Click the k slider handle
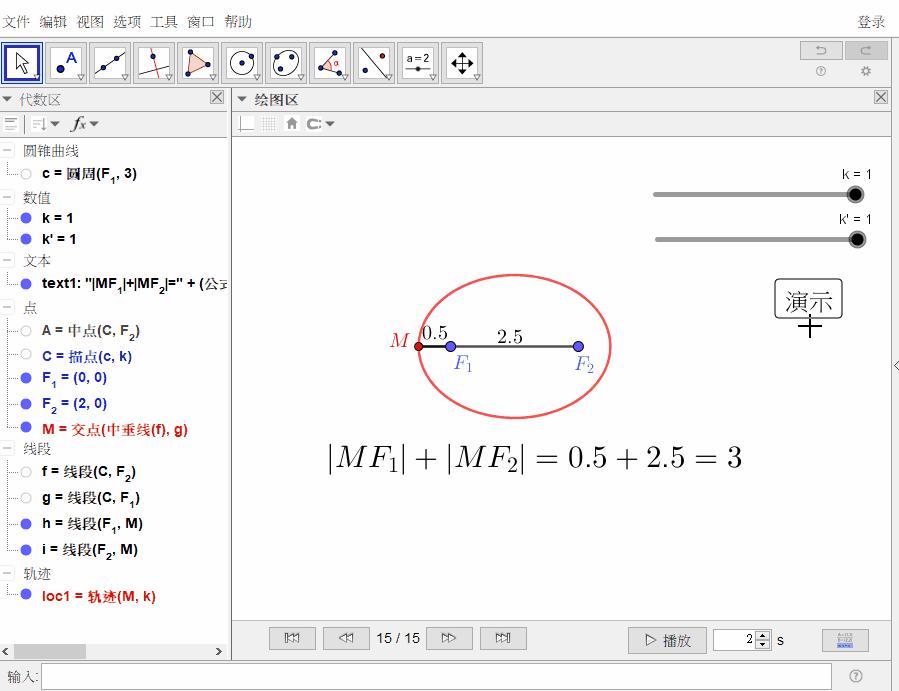This screenshot has width=899, height=691. click(x=854, y=195)
